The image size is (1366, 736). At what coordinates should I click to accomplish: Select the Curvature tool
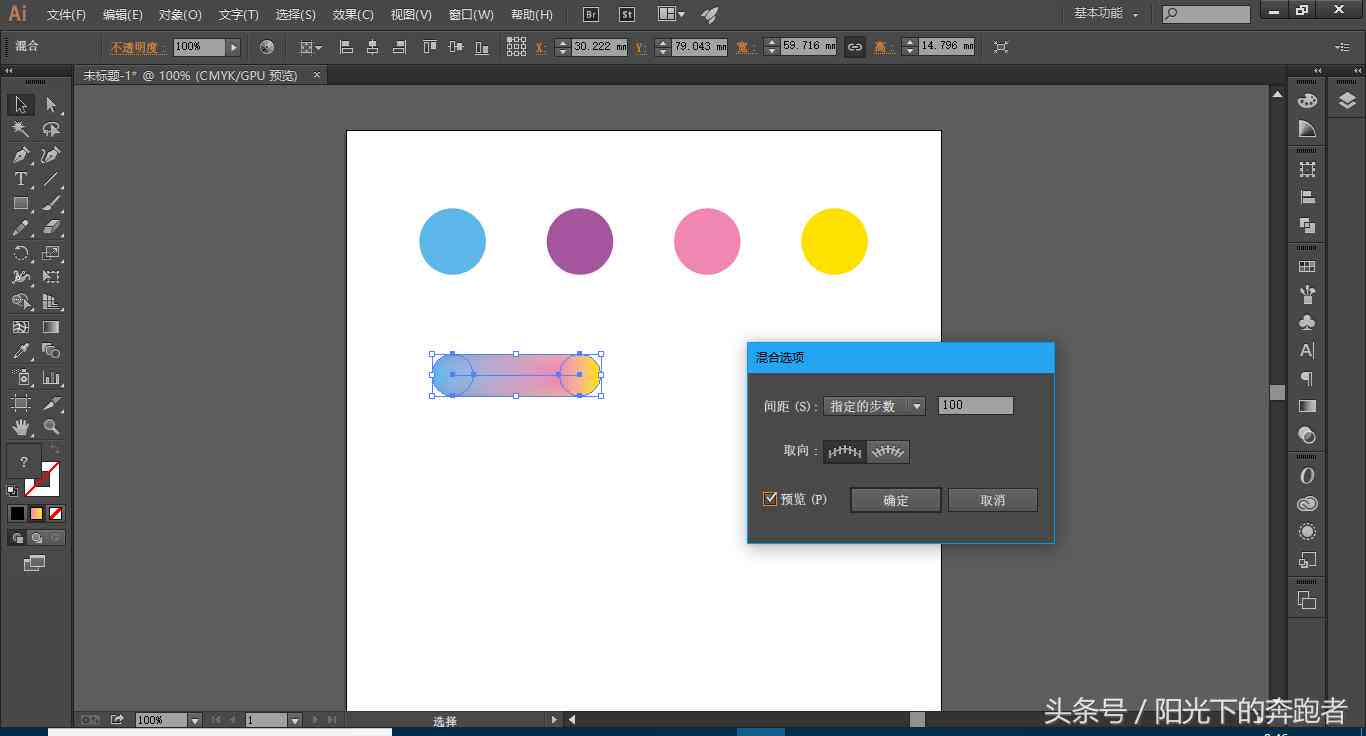pos(51,155)
